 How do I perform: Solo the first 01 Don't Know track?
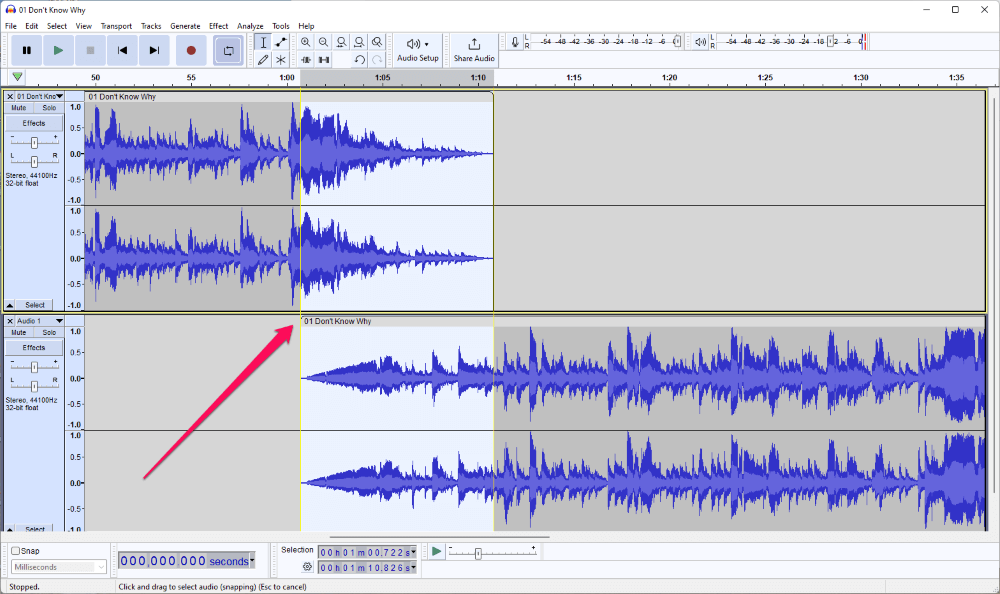49,108
